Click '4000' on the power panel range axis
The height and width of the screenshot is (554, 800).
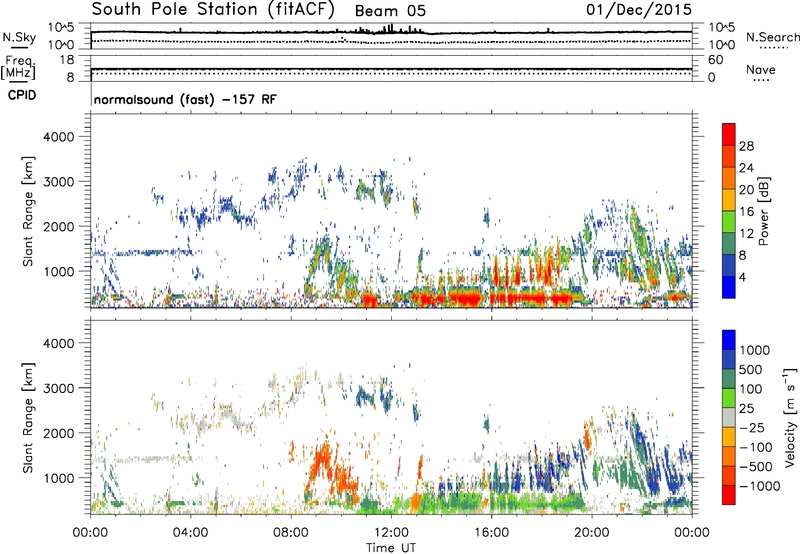click(x=58, y=137)
